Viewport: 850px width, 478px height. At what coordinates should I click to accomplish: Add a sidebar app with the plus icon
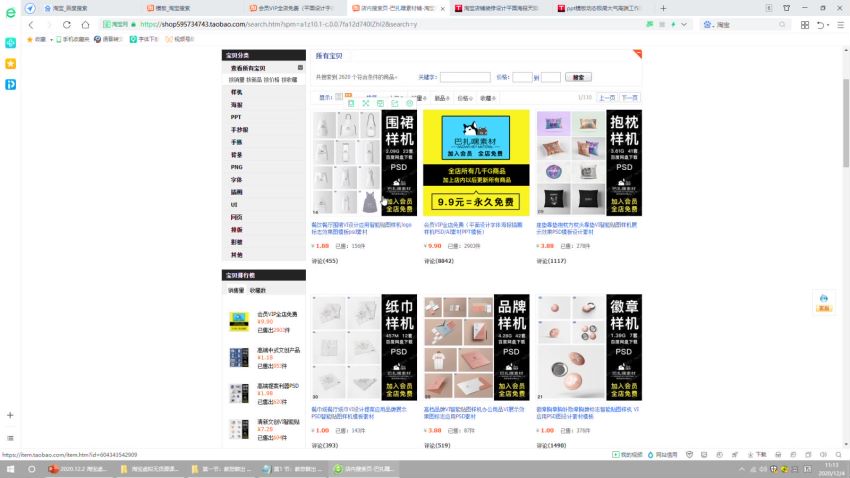(x=10, y=415)
